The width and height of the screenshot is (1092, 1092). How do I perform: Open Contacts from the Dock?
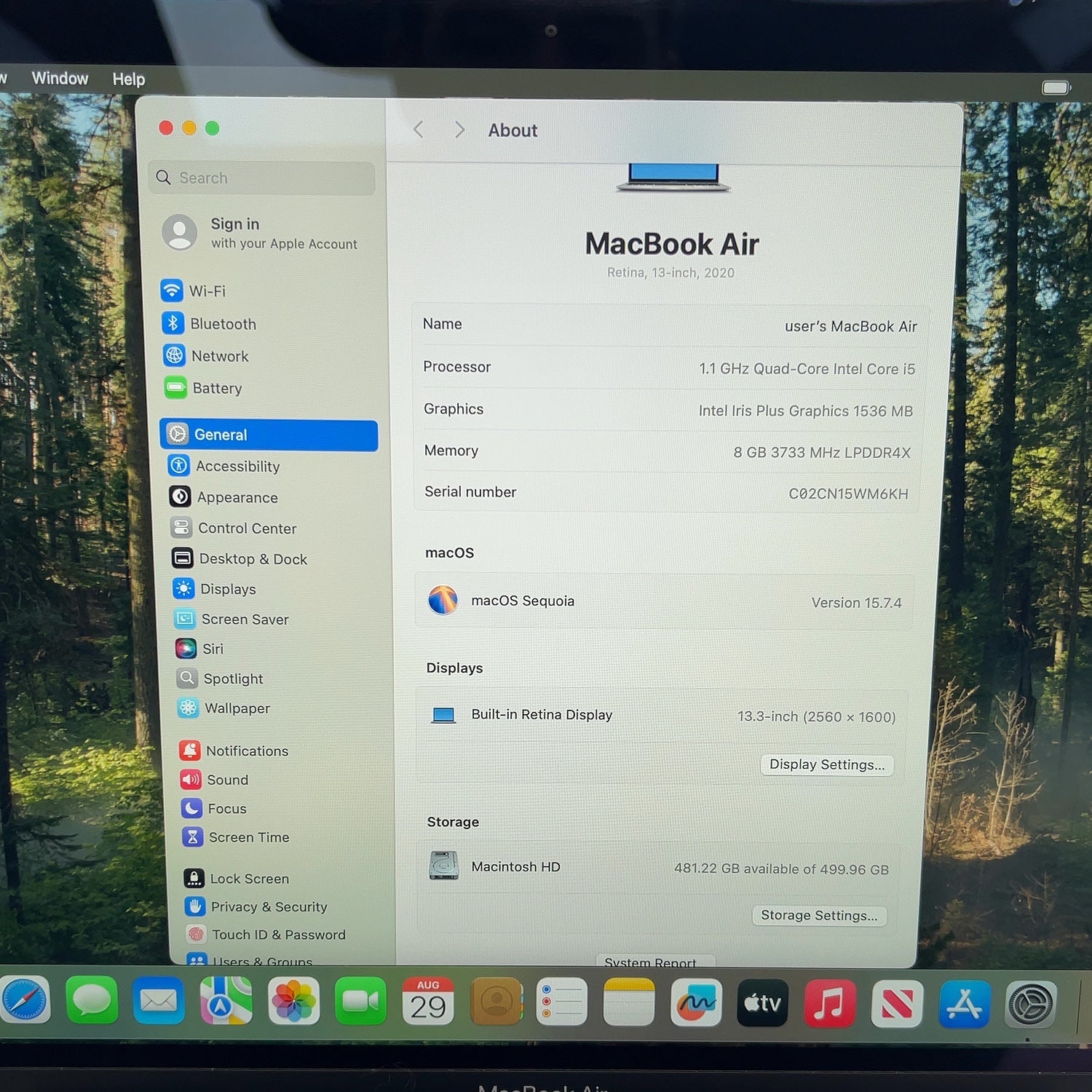[x=496, y=1002]
